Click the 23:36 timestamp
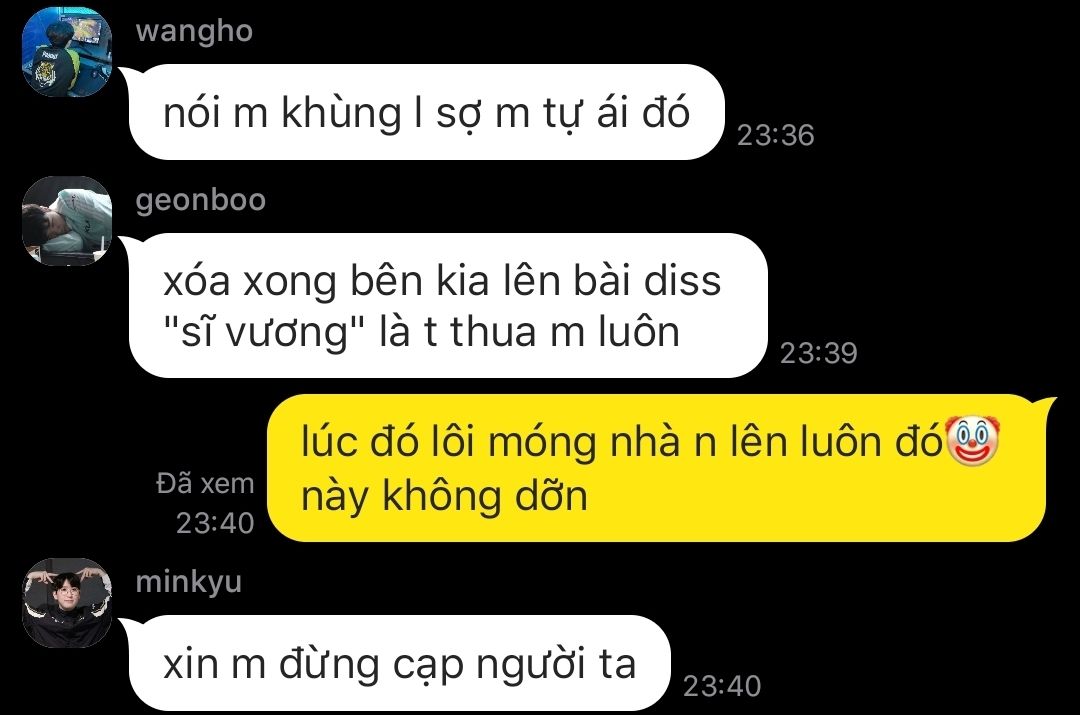This screenshot has height=715, width=1080. tap(776, 135)
